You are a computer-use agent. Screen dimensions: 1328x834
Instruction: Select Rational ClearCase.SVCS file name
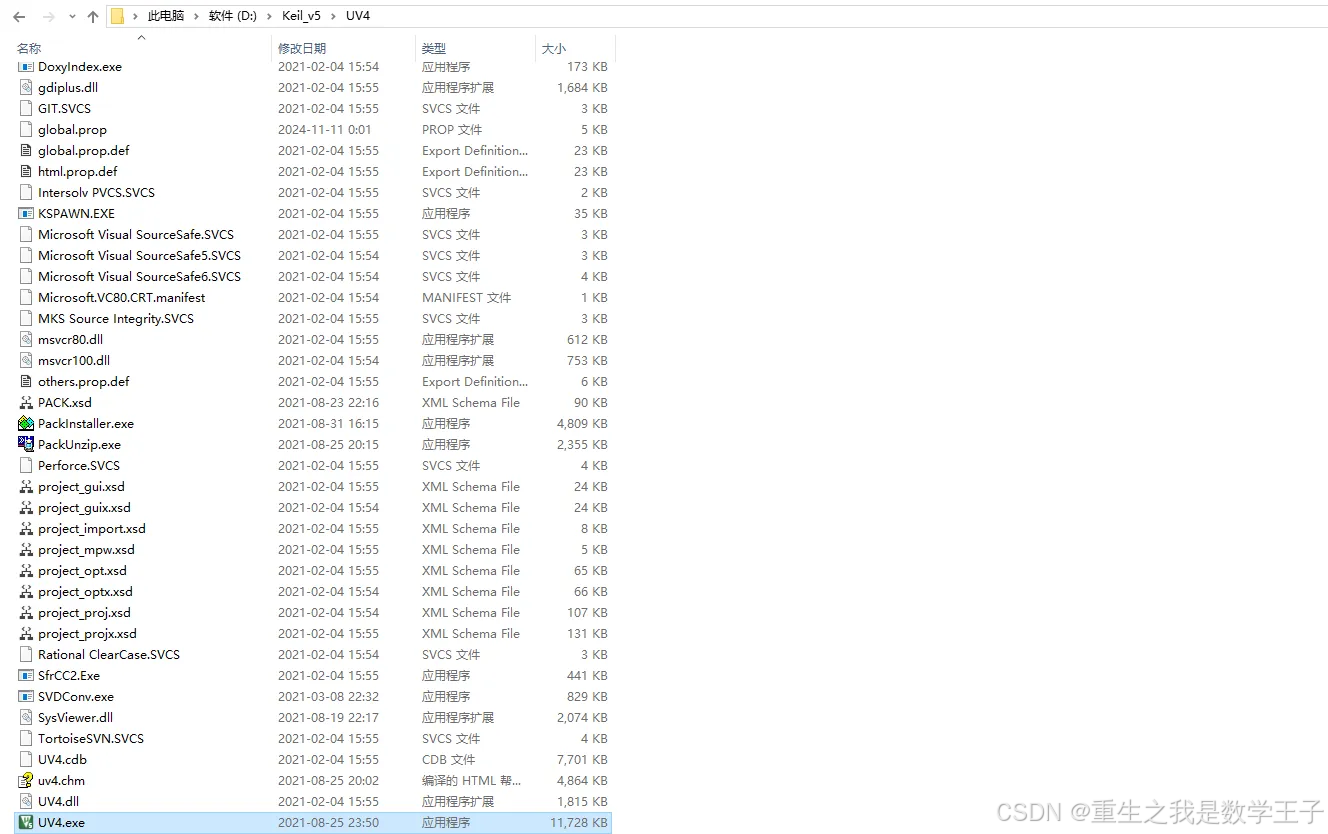tap(109, 654)
